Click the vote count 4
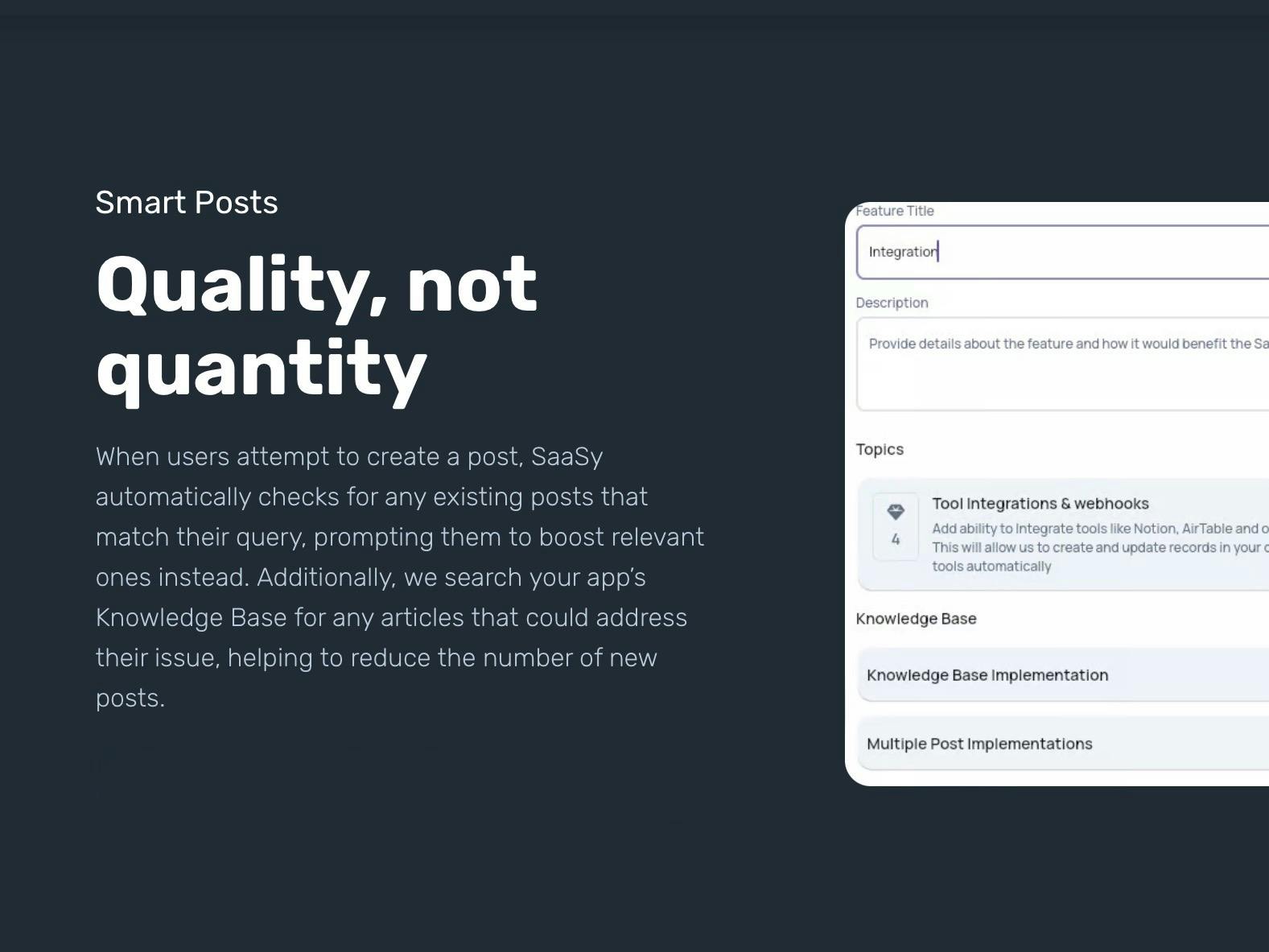This screenshot has height=952, width=1269. tap(896, 540)
